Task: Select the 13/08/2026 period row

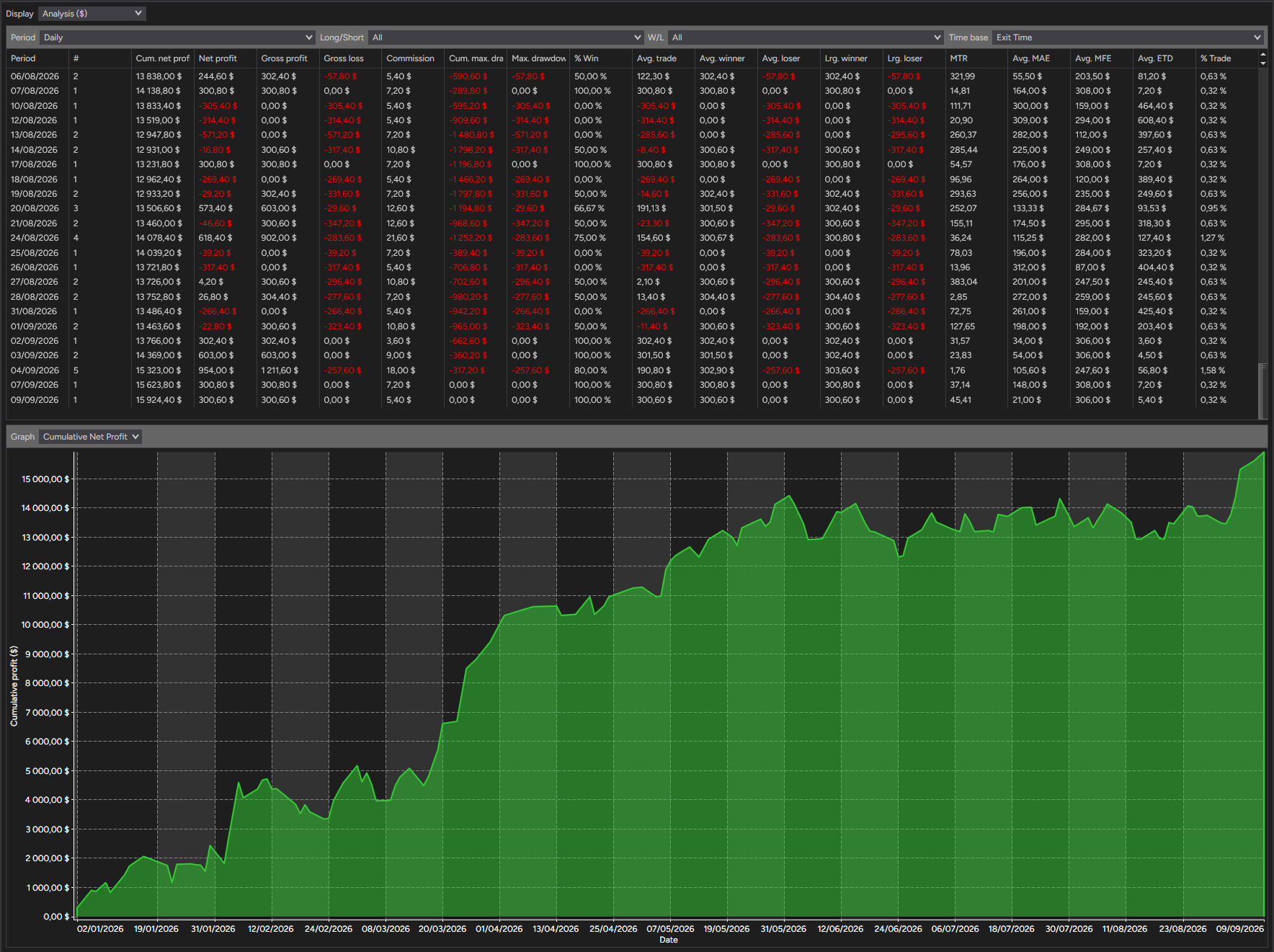Action: [x=632, y=135]
